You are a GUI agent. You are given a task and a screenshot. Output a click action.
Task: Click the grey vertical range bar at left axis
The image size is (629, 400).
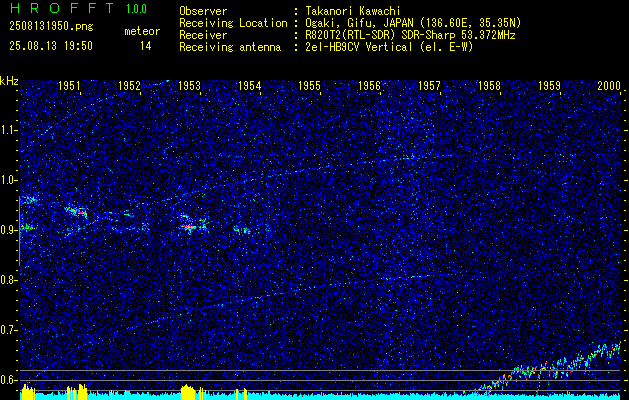click(x=20, y=231)
